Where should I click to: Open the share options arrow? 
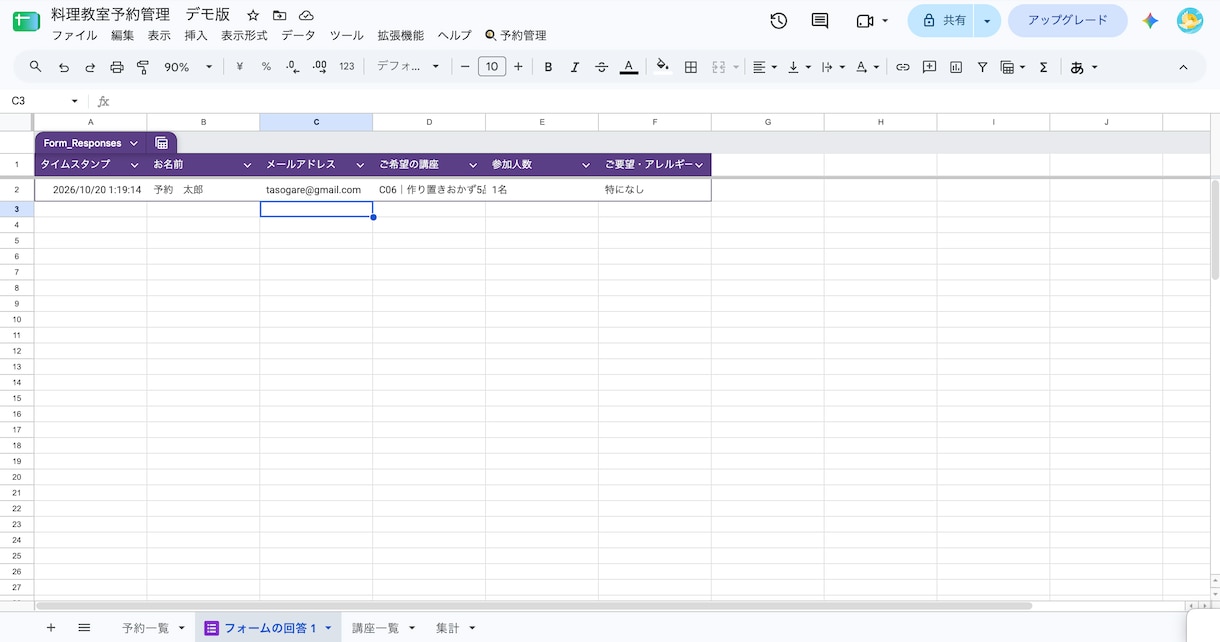click(987, 21)
